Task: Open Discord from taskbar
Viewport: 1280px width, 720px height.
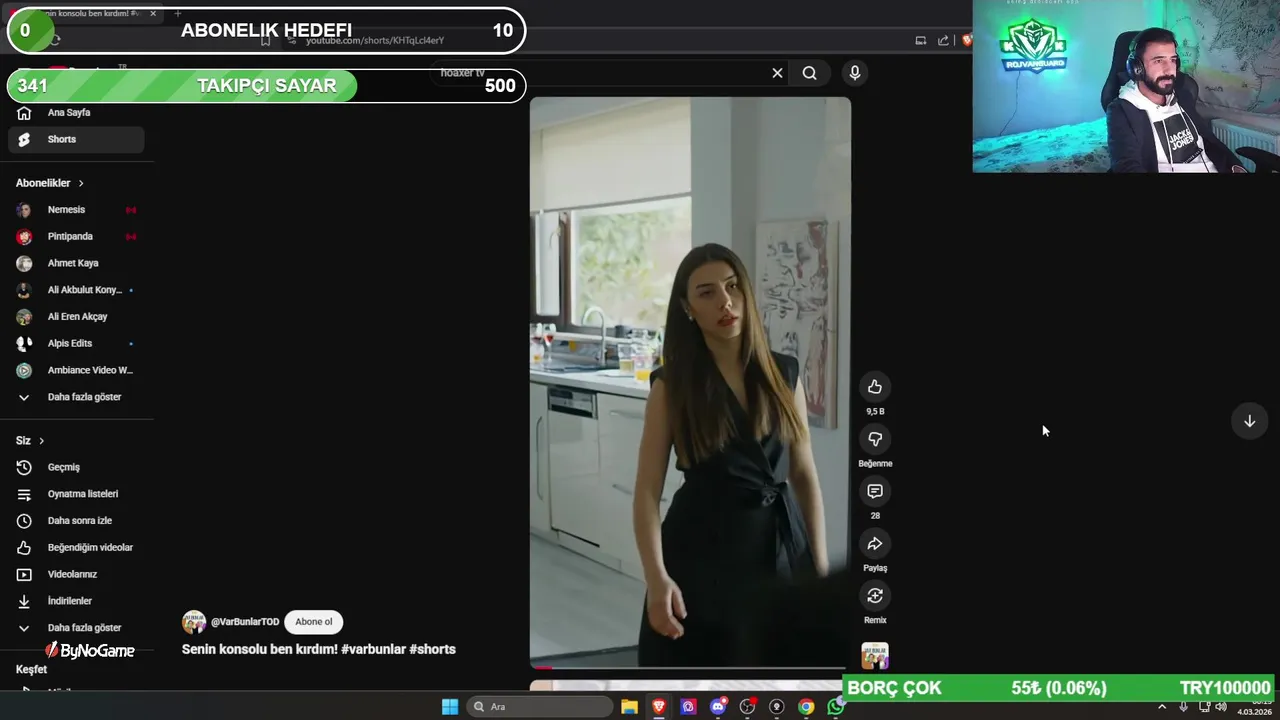Action: 718,707
